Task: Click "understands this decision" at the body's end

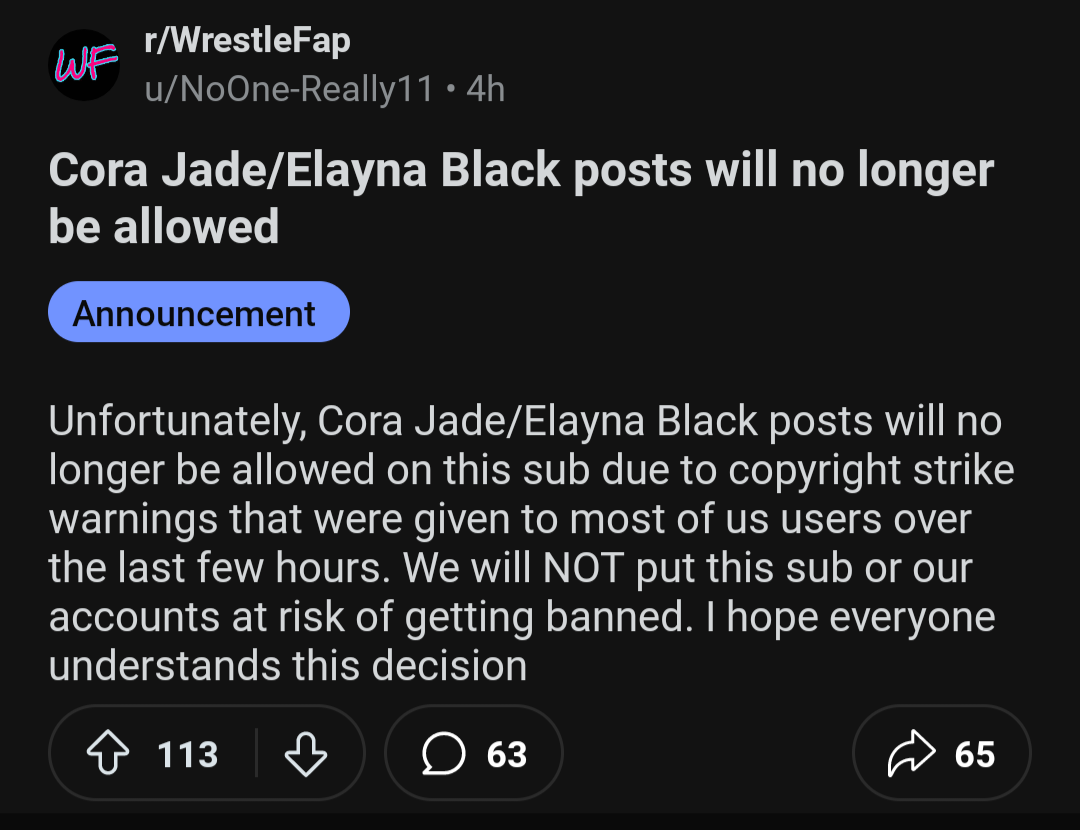Action: pos(288,665)
